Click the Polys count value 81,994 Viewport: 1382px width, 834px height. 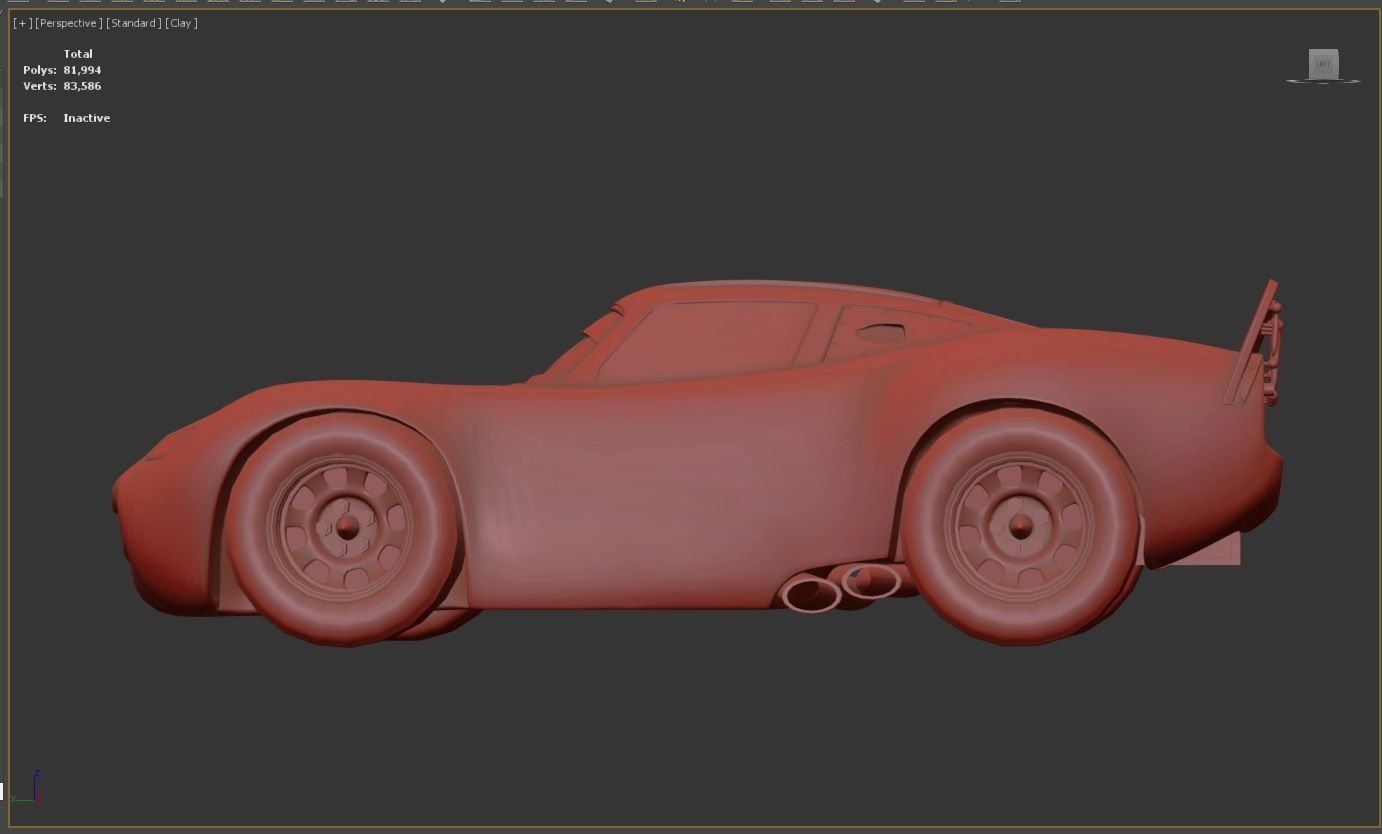click(x=82, y=70)
